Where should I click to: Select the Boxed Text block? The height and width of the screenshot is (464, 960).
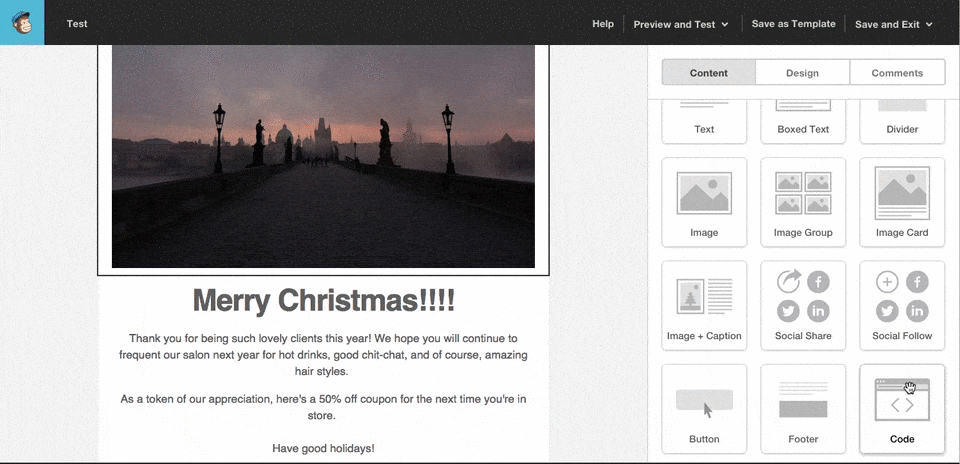803,118
